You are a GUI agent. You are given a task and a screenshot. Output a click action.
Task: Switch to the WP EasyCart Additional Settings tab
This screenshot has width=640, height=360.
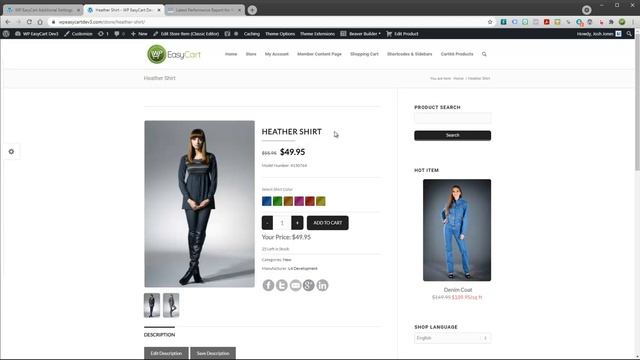click(42, 10)
